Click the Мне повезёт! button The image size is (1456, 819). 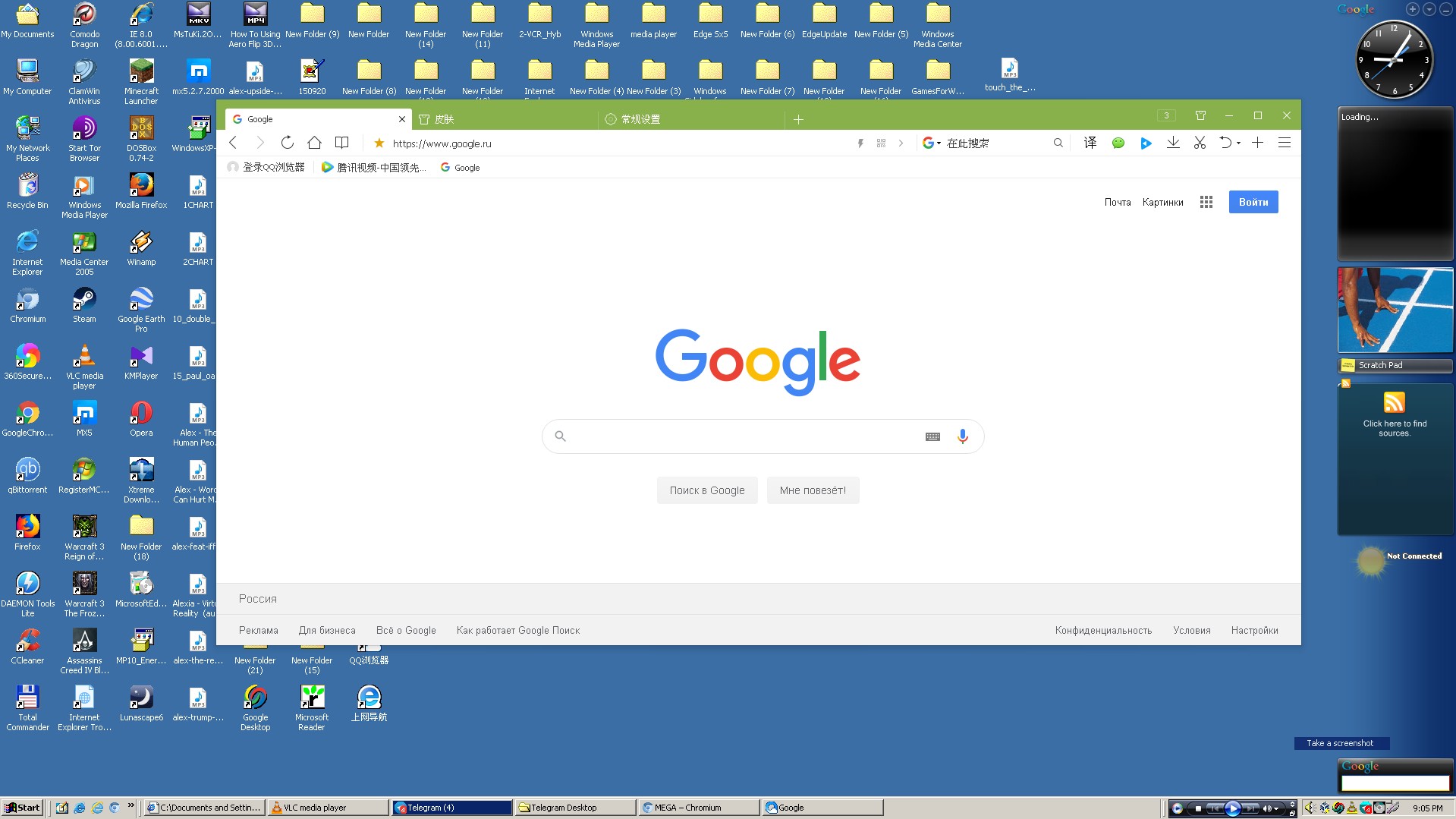(x=812, y=490)
